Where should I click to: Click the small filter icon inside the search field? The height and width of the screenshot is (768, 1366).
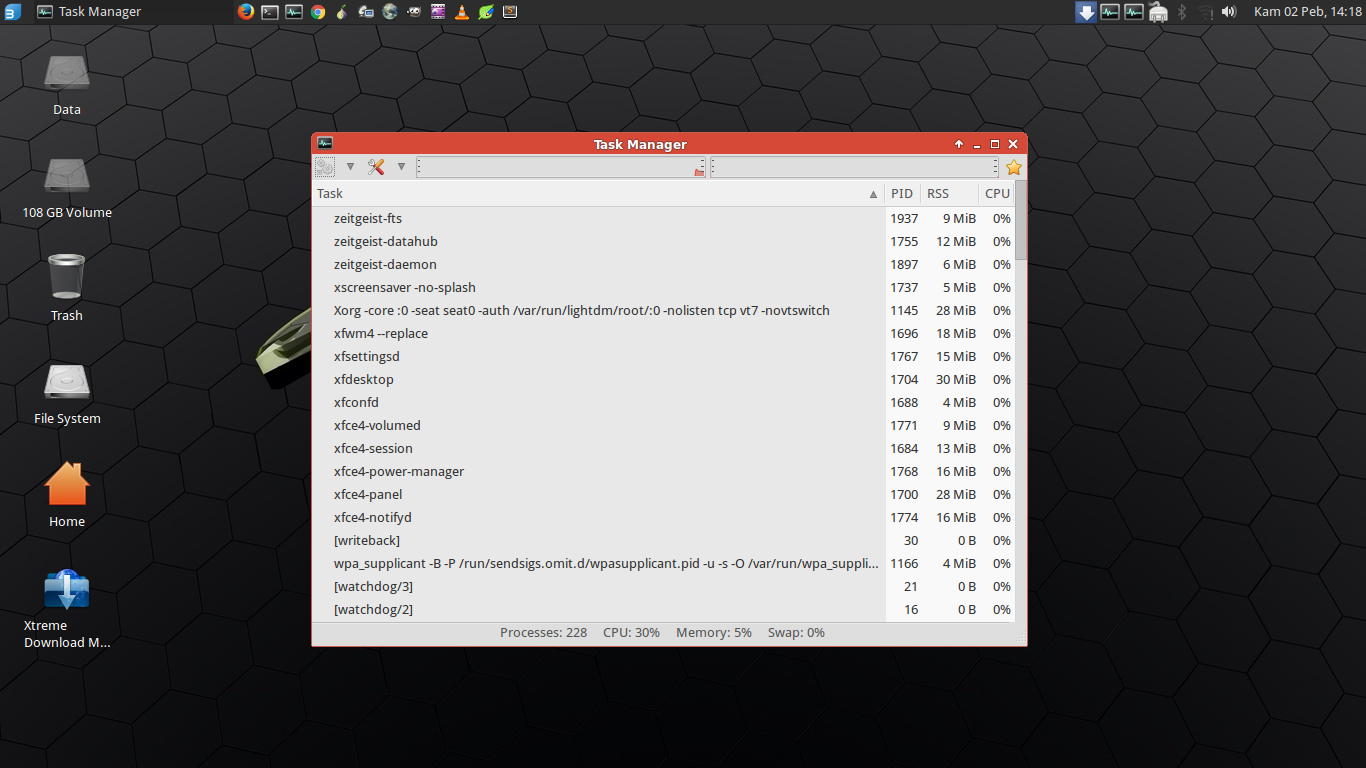[699, 171]
